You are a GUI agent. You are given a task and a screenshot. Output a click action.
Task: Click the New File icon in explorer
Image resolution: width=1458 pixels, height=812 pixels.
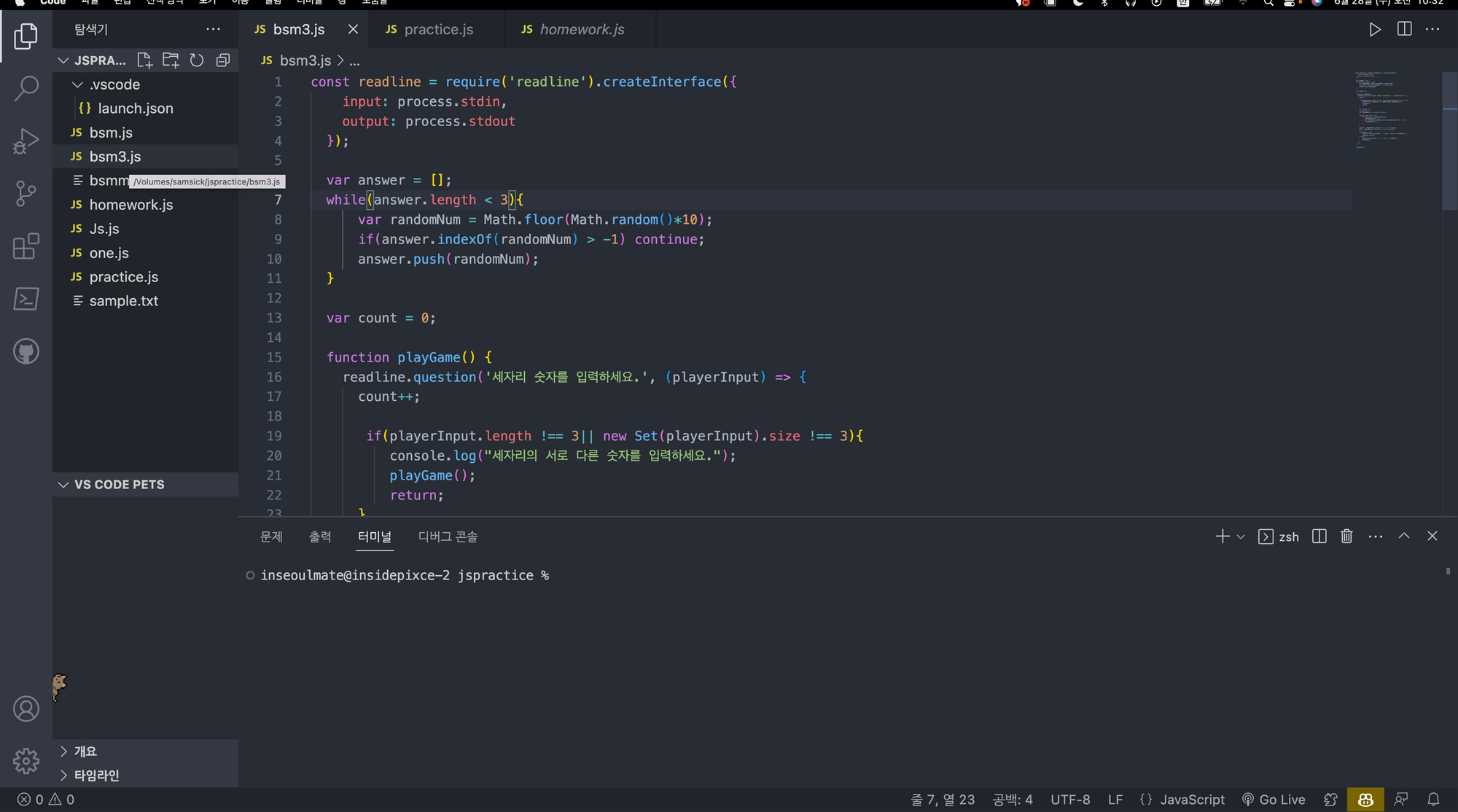[x=144, y=60]
